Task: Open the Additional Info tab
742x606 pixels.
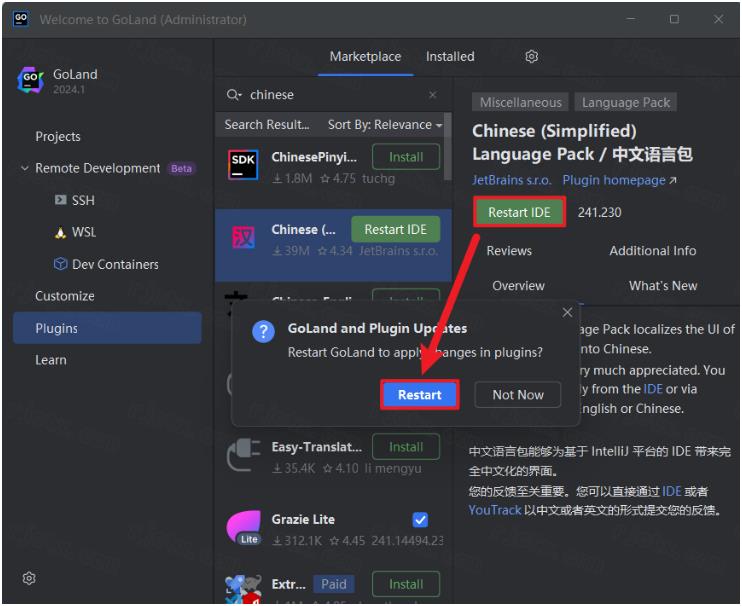Action: [x=653, y=251]
